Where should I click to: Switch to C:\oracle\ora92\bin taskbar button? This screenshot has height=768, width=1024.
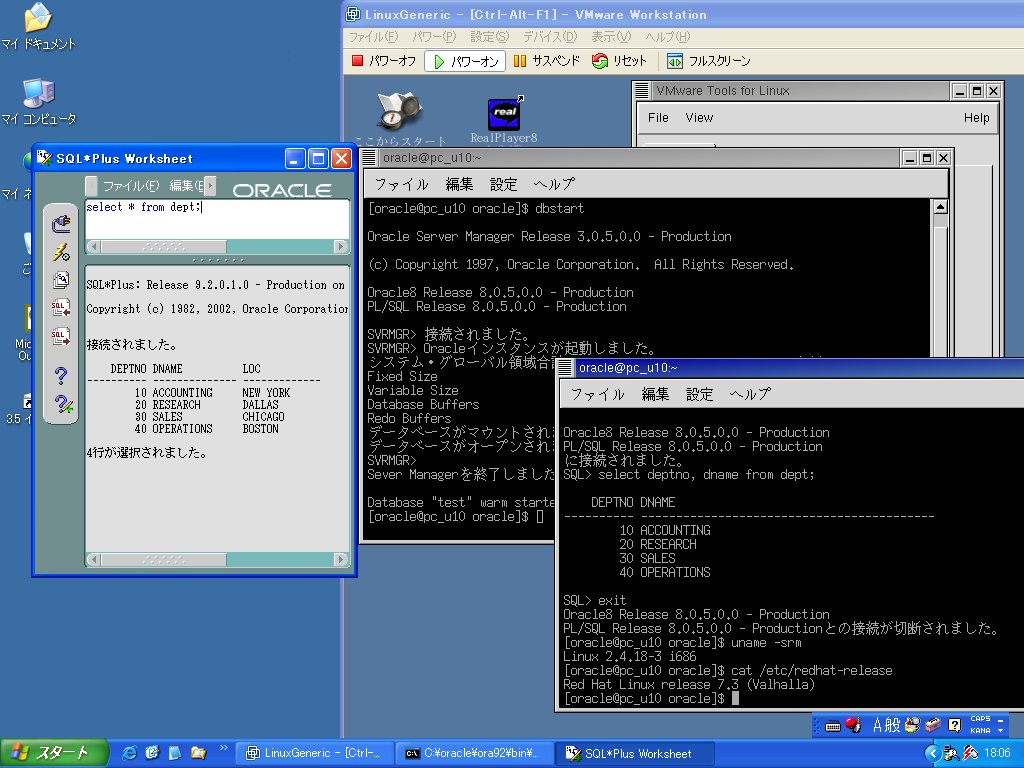point(474,753)
